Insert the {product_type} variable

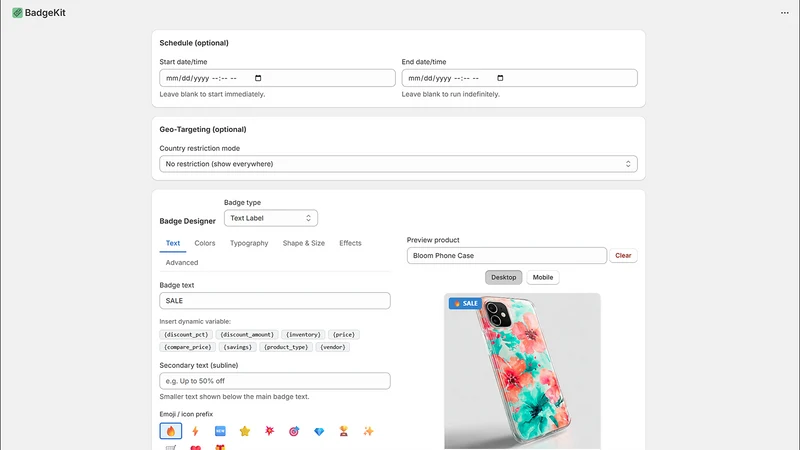pos(286,347)
